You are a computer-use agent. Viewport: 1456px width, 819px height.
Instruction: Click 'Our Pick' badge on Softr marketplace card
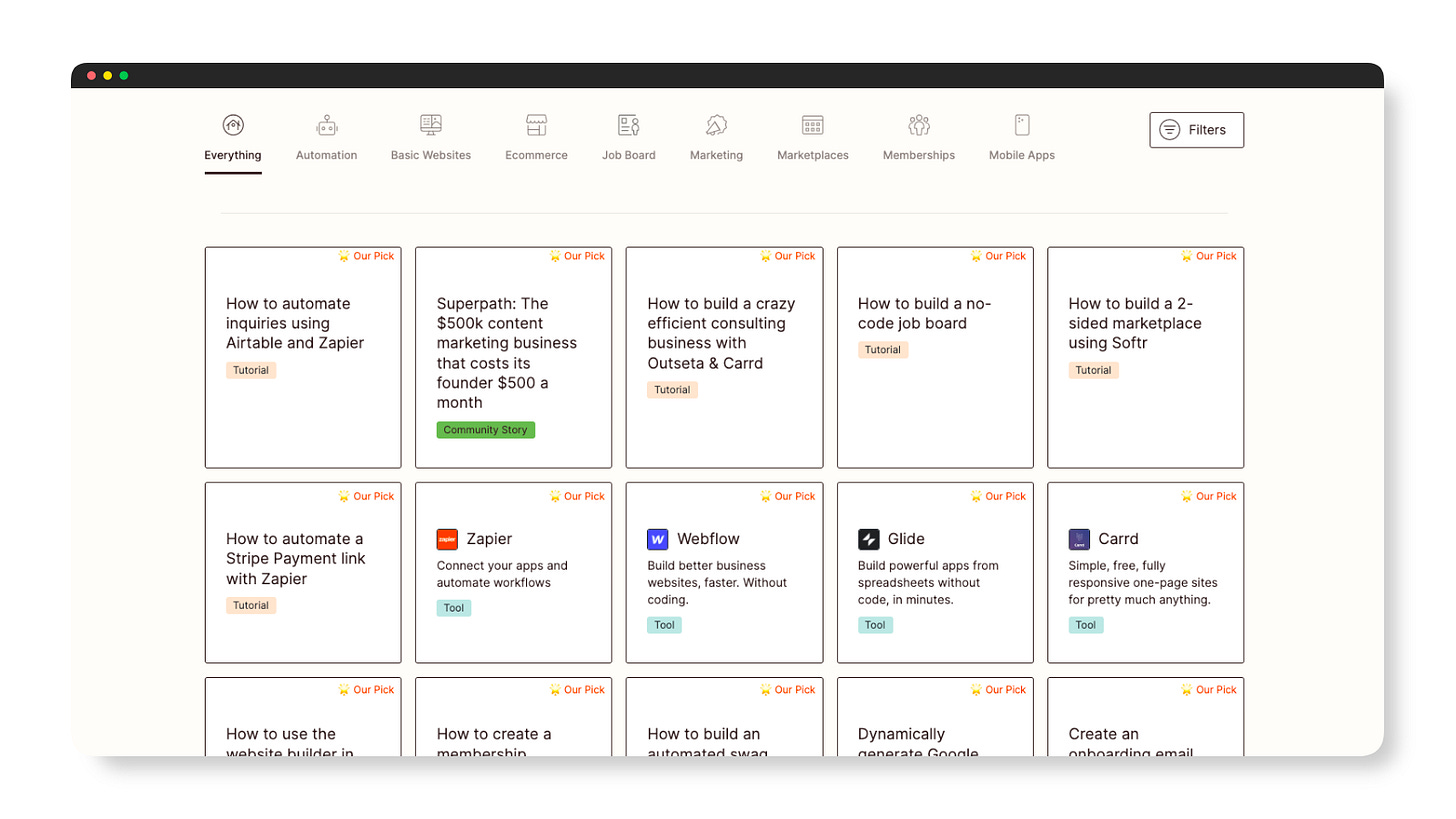coord(1209,256)
